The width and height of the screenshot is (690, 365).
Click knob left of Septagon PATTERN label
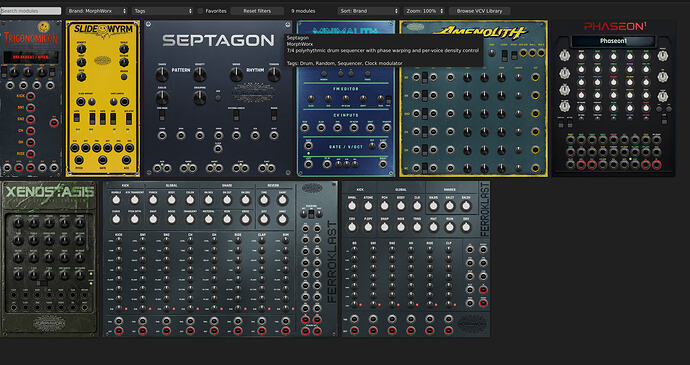(162, 75)
